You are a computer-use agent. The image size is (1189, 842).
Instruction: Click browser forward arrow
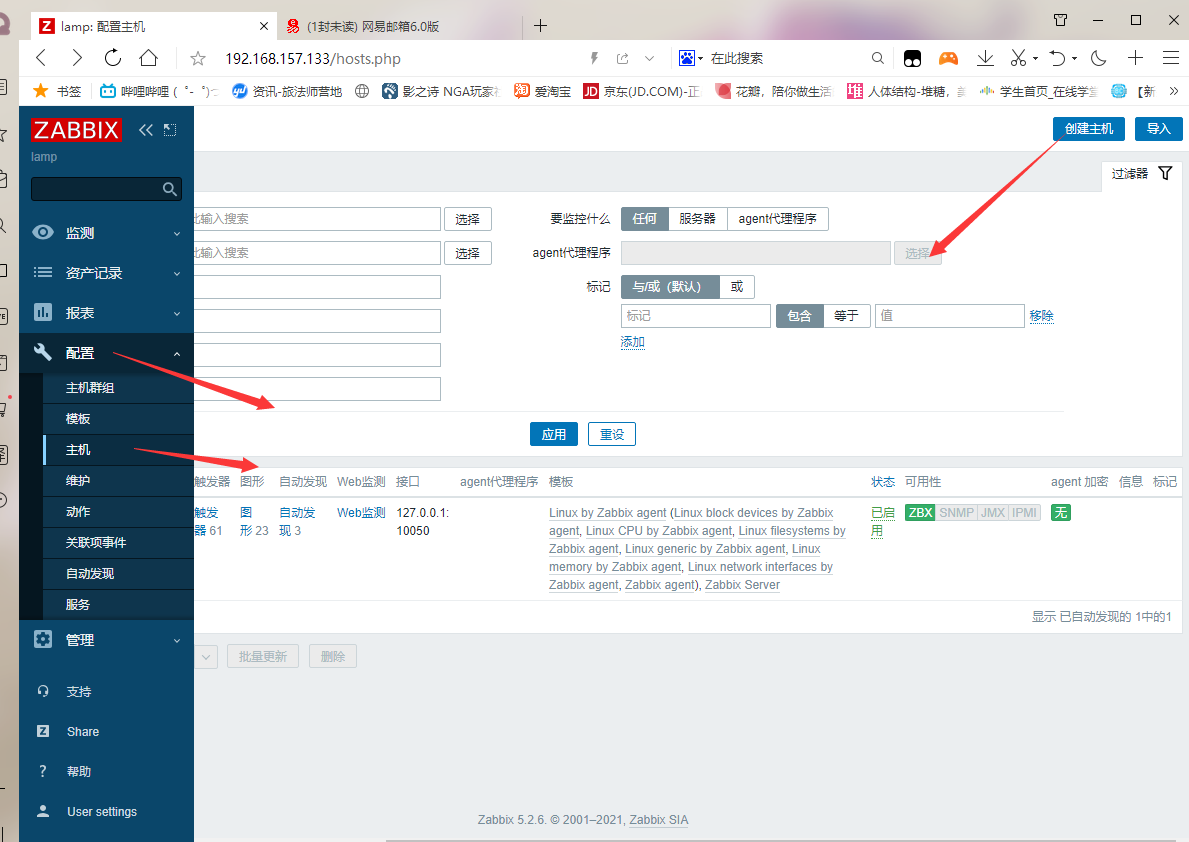pyautogui.click(x=77, y=58)
